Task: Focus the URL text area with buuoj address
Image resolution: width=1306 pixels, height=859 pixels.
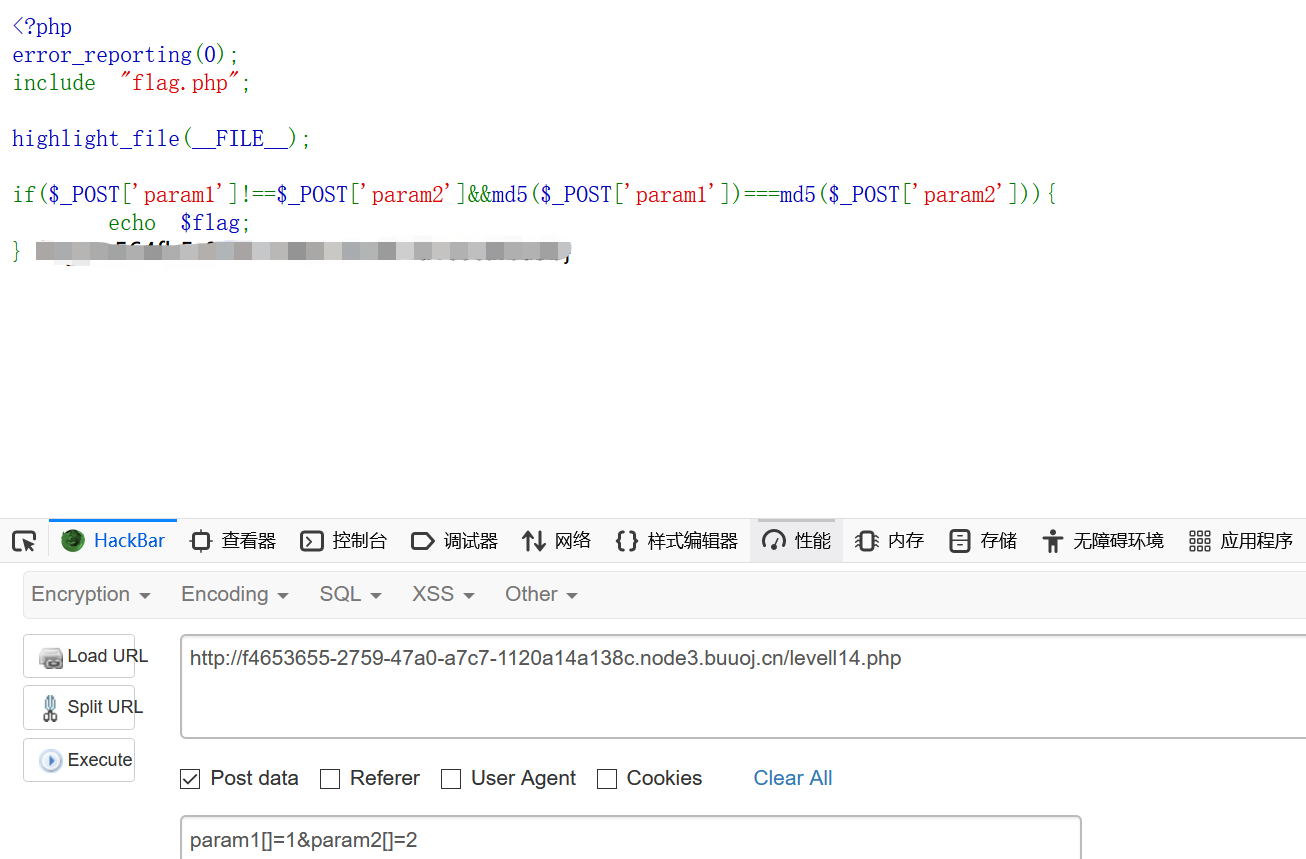Action: [x=743, y=686]
